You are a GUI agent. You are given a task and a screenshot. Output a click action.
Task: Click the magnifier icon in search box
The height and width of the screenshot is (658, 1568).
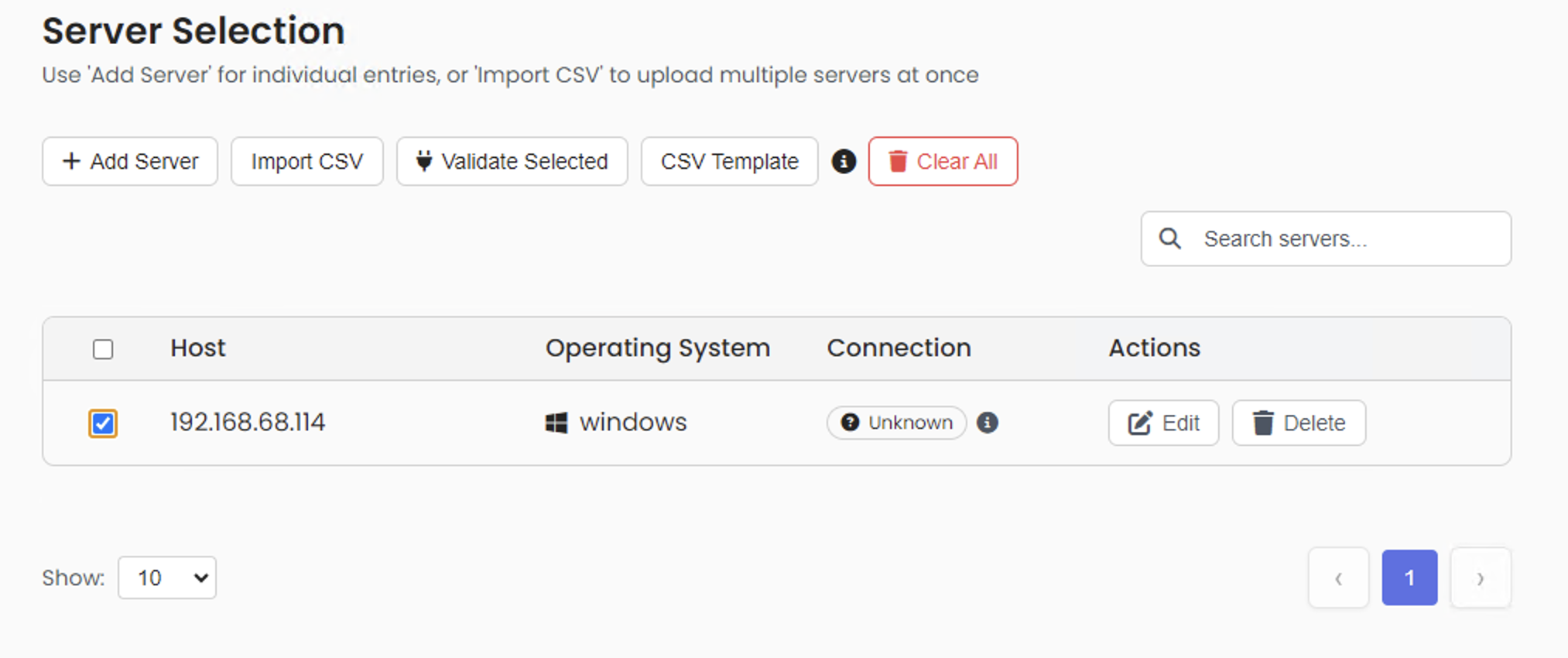[1170, 238]
